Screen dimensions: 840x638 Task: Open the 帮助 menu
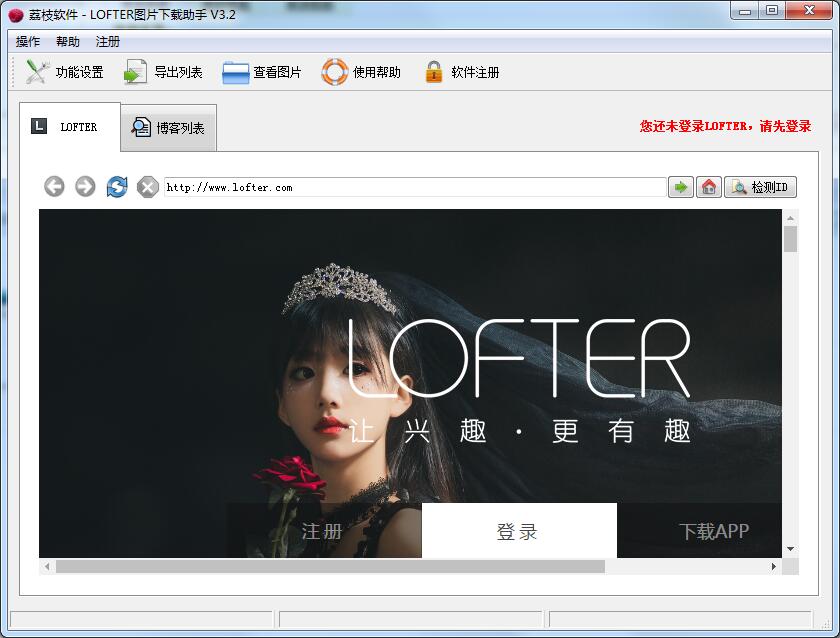coord(66,42)
